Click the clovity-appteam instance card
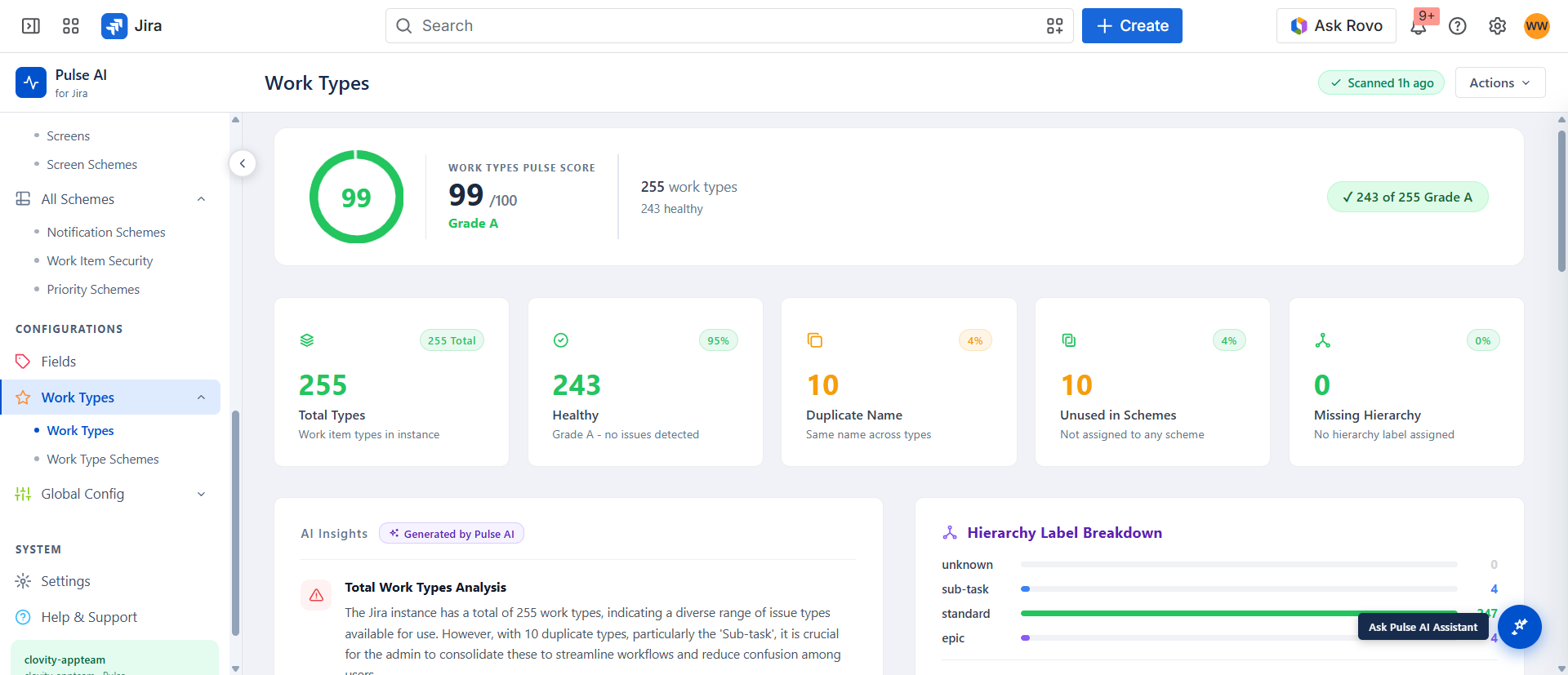This screenshot has height=675, width=1568. pos(114,659)
